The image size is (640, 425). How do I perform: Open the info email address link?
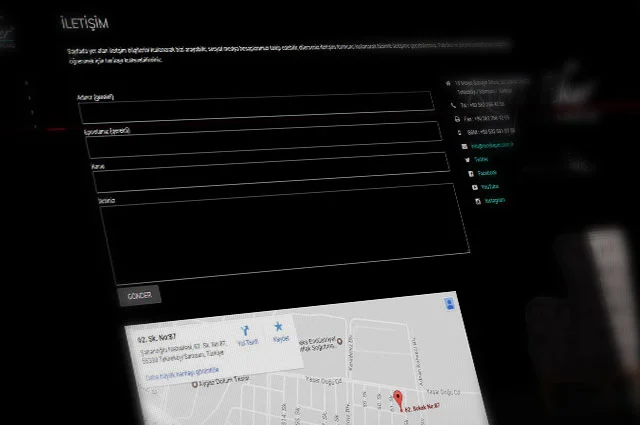(492, 145)
